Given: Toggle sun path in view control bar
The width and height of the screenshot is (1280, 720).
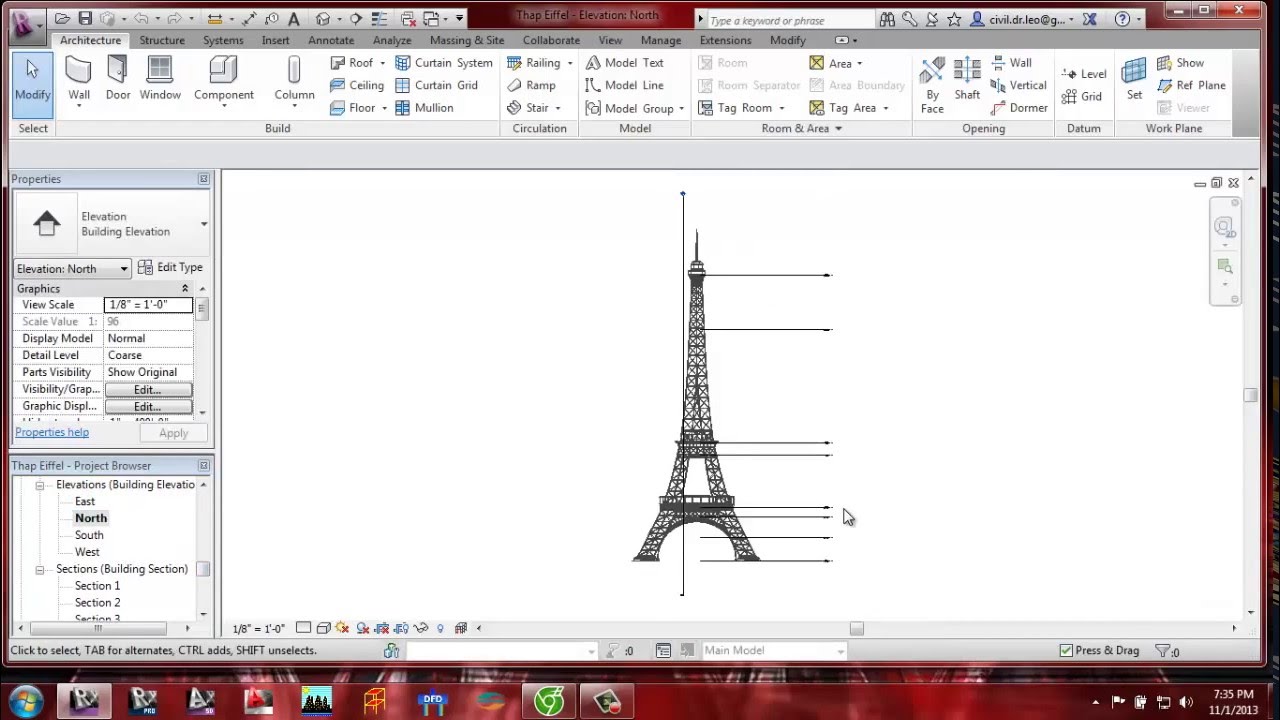Looking at the screenshot, I should coord(343,628).
